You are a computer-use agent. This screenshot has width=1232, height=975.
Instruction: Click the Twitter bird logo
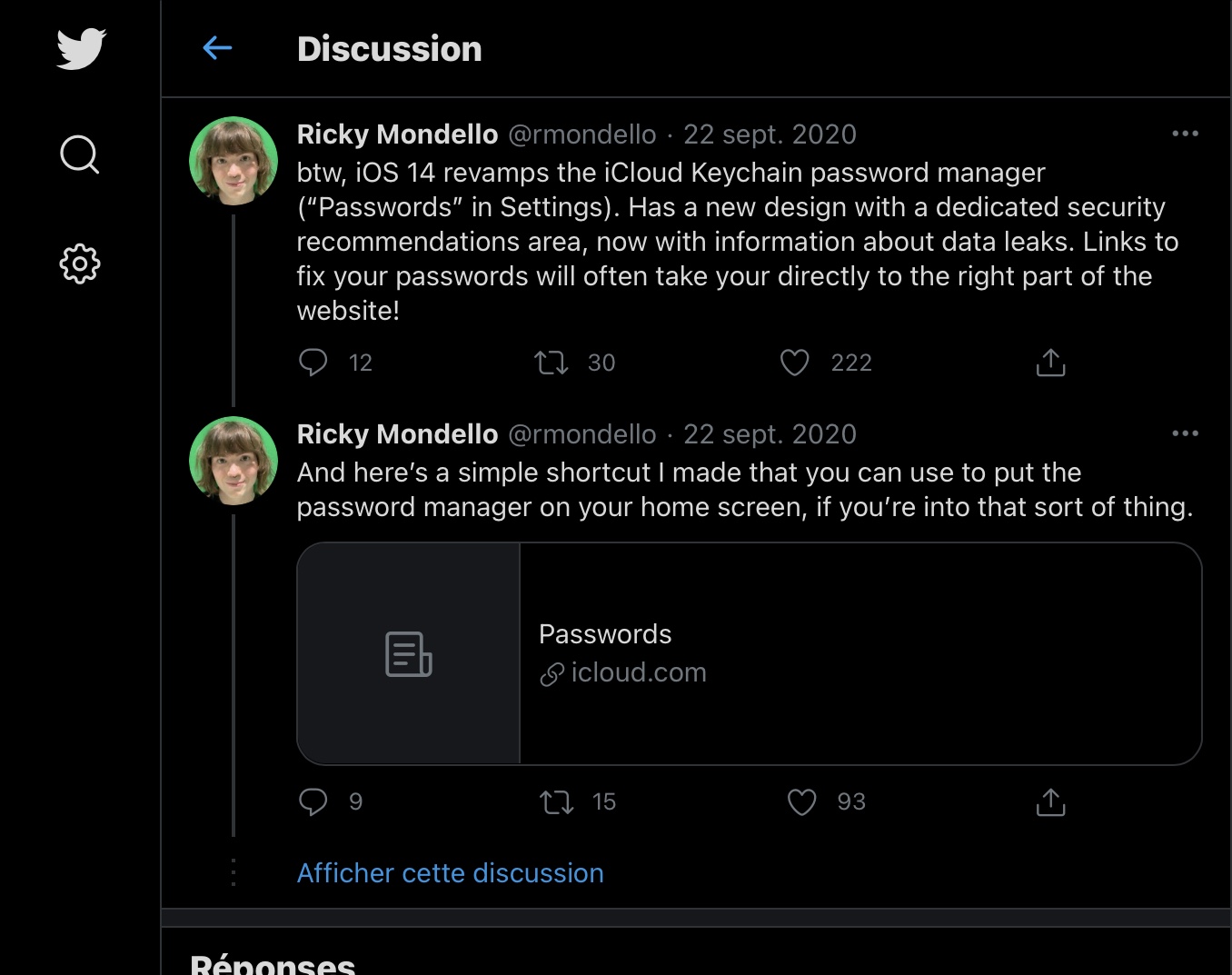(81, 49)
